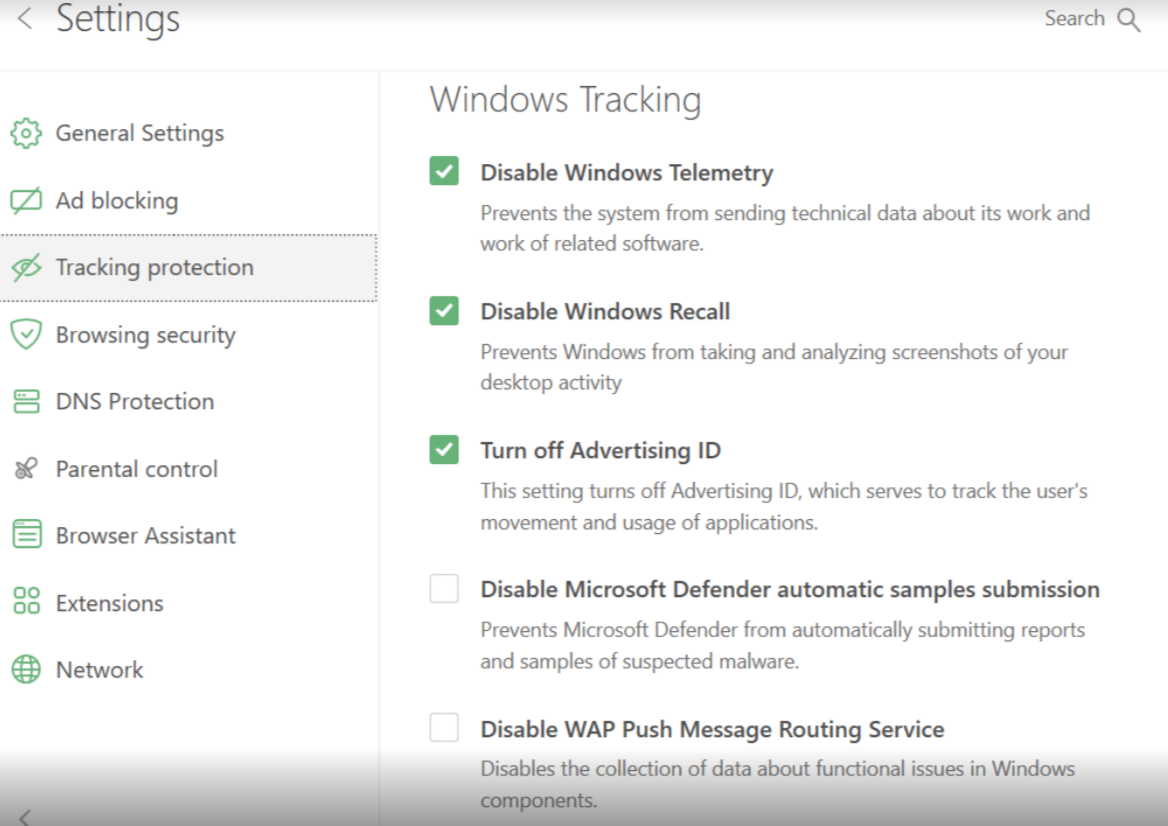Screen dimensions: 1168x826
Task: Click the Network globe icon
Action: click(x=26, y=669)
